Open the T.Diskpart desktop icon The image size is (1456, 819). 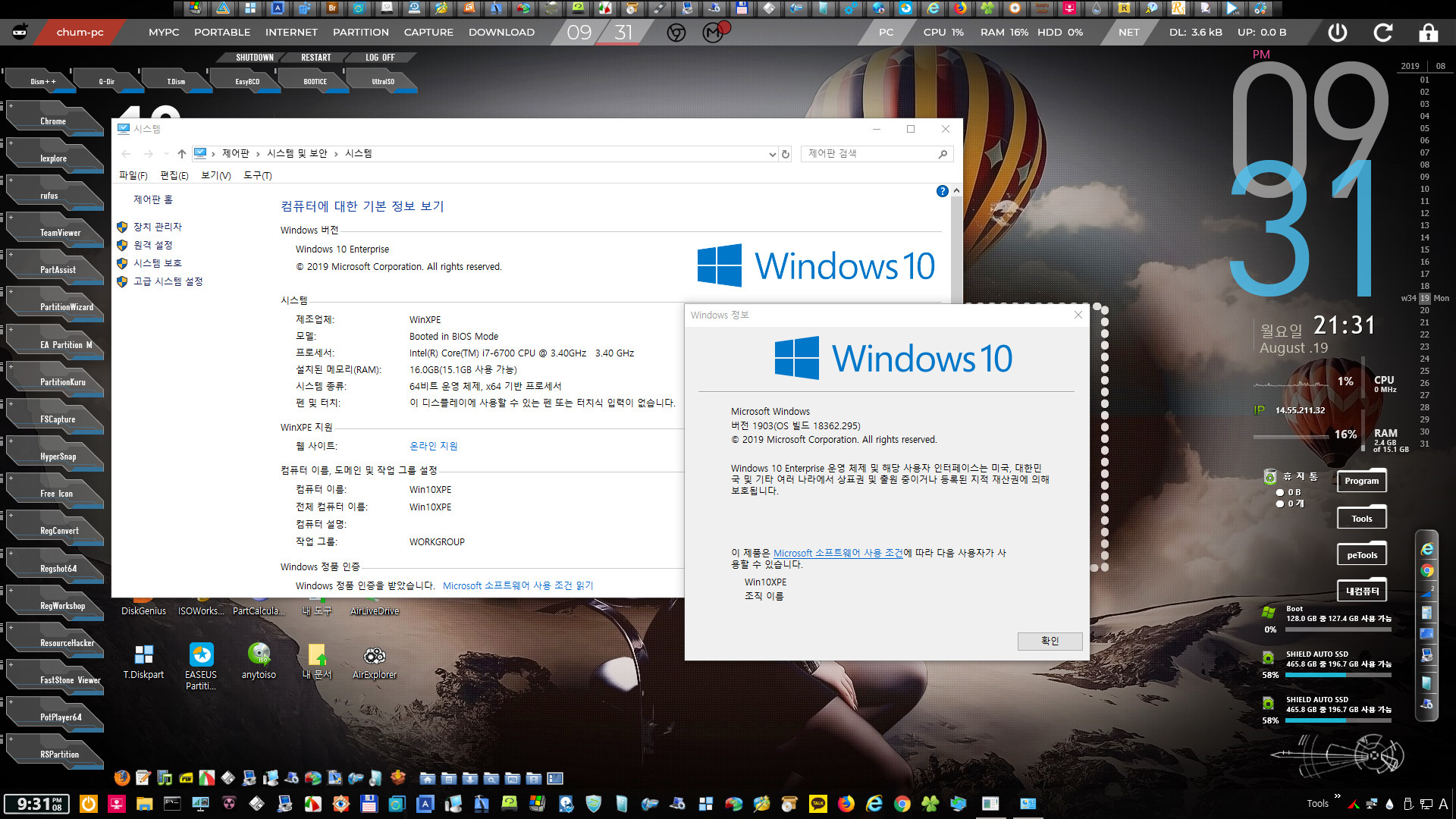143,661
